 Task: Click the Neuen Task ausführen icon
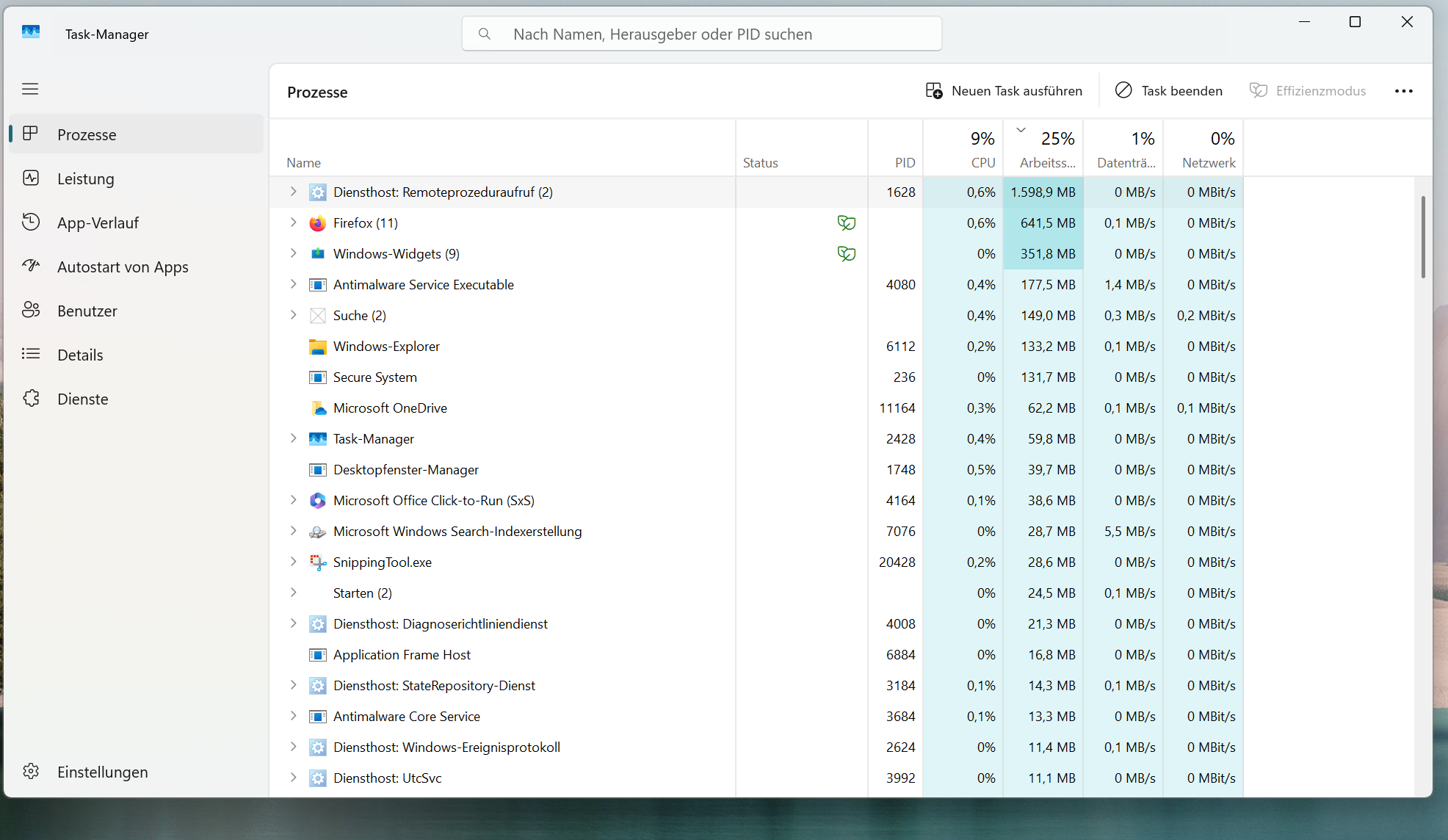click(934, 90)
